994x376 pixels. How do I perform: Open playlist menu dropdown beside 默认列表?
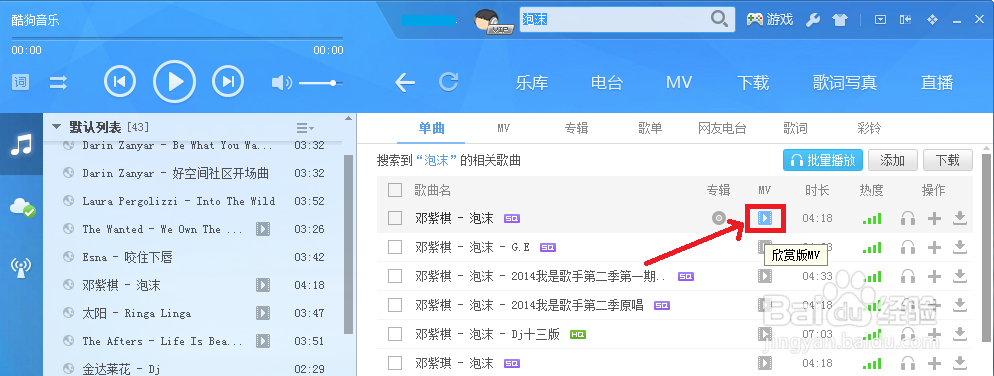[305, 127]
